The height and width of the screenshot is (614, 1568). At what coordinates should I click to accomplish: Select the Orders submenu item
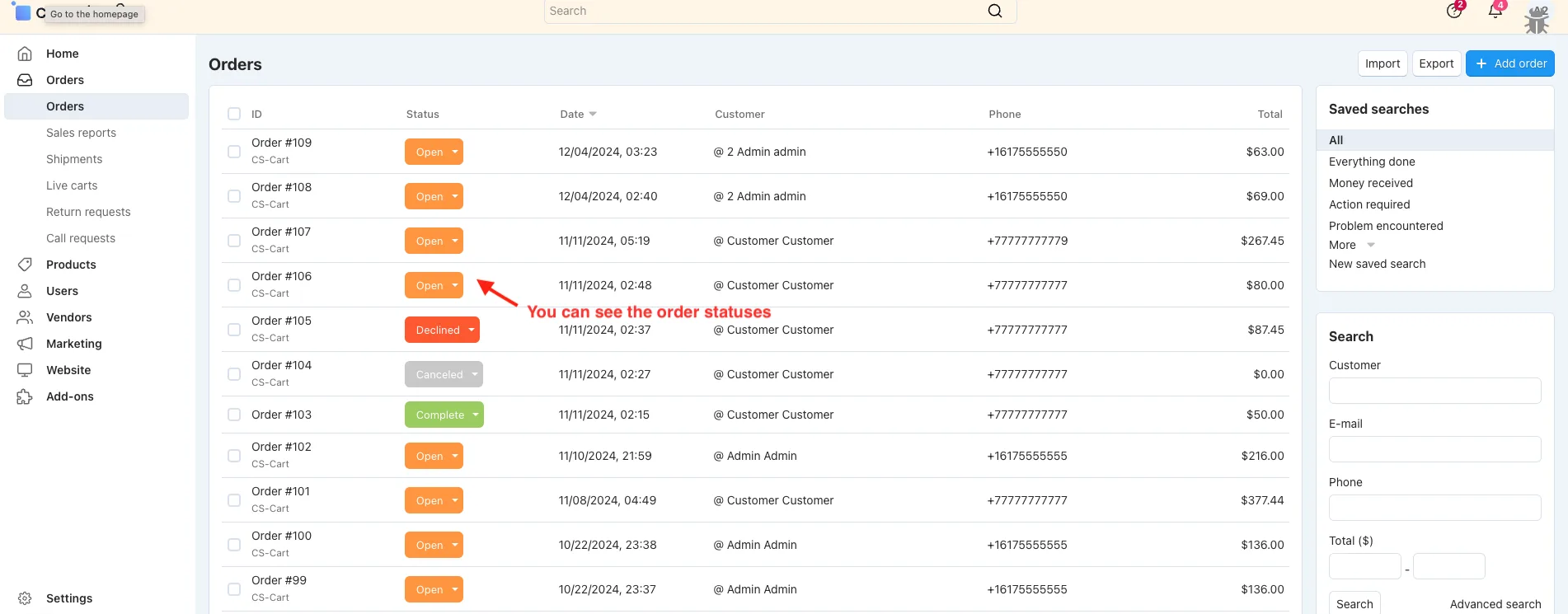click(x=96, y=106)
